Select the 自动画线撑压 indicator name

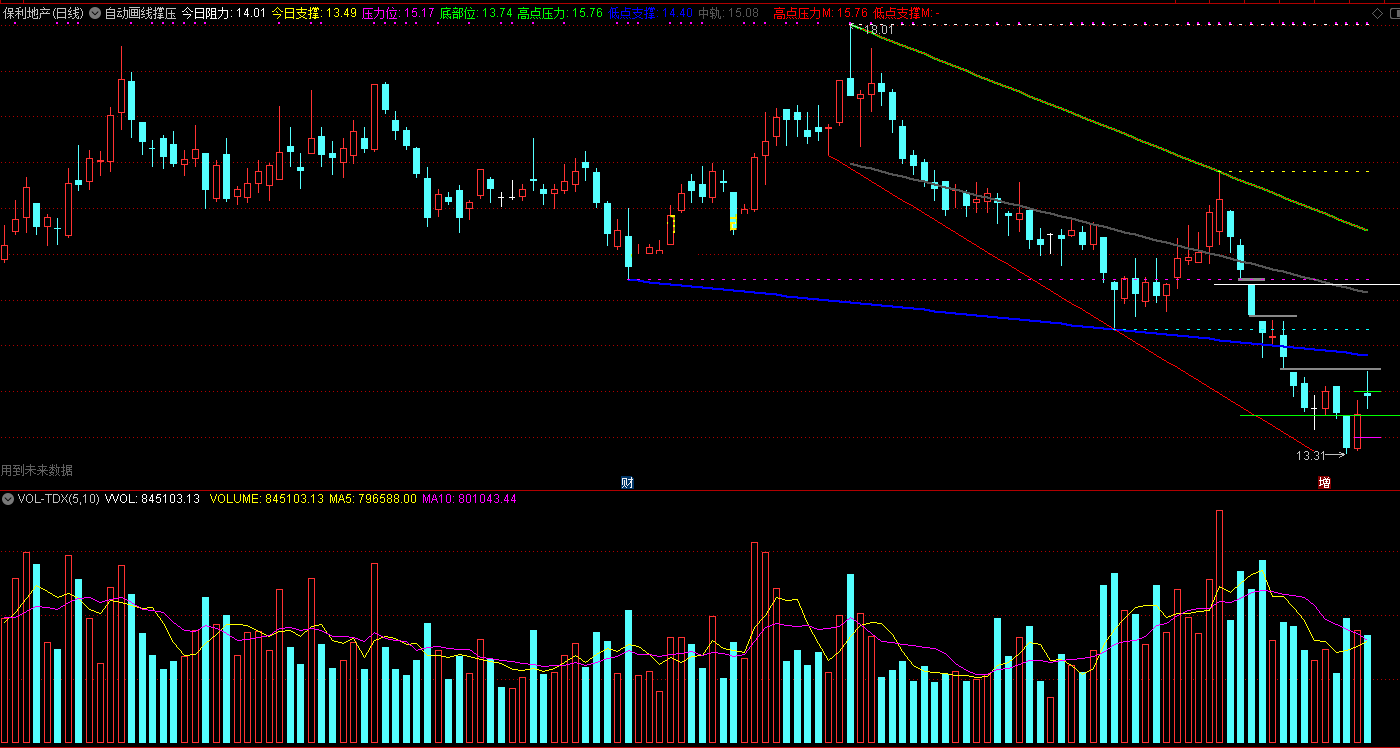(140, 14)
